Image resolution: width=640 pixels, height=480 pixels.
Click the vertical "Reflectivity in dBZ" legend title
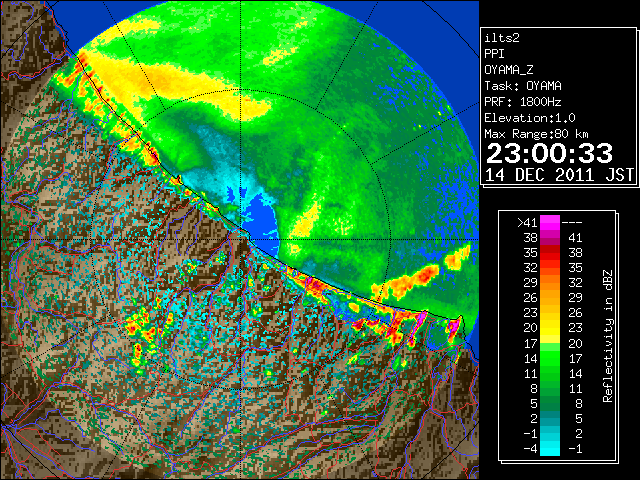click(x=608, y=336)
